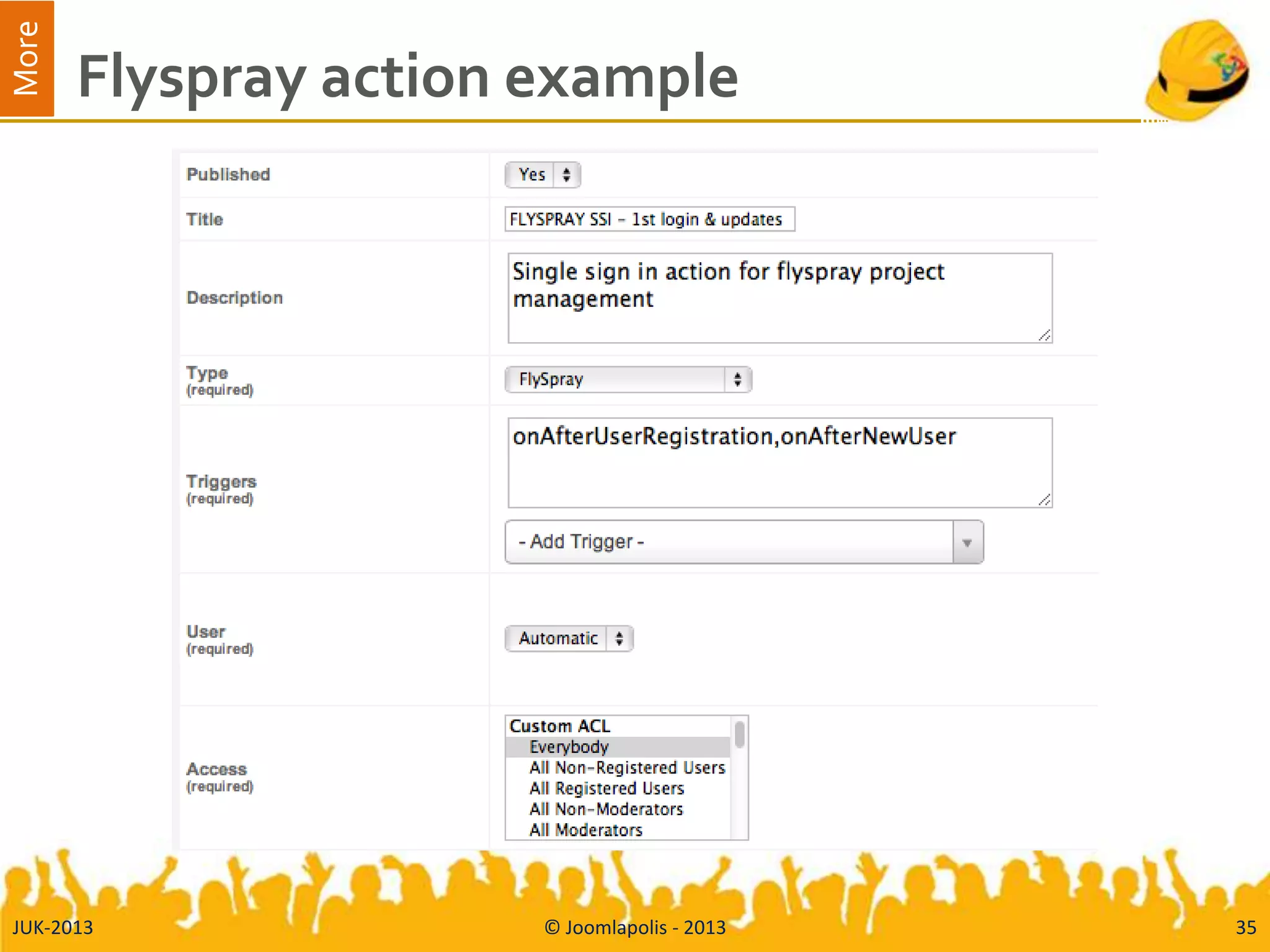Select All Non-Registered Users option
The image size is (1270, 952).
tap(626, 768)
